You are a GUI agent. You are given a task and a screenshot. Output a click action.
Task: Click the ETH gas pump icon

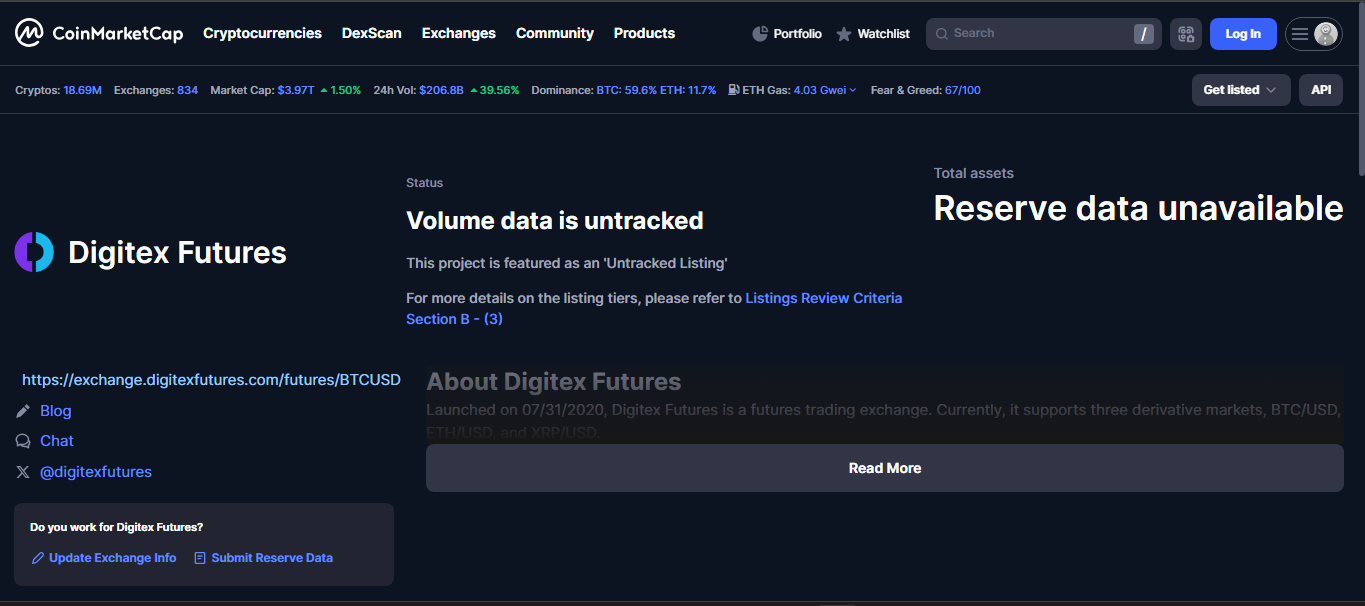(x=734, y=90)
